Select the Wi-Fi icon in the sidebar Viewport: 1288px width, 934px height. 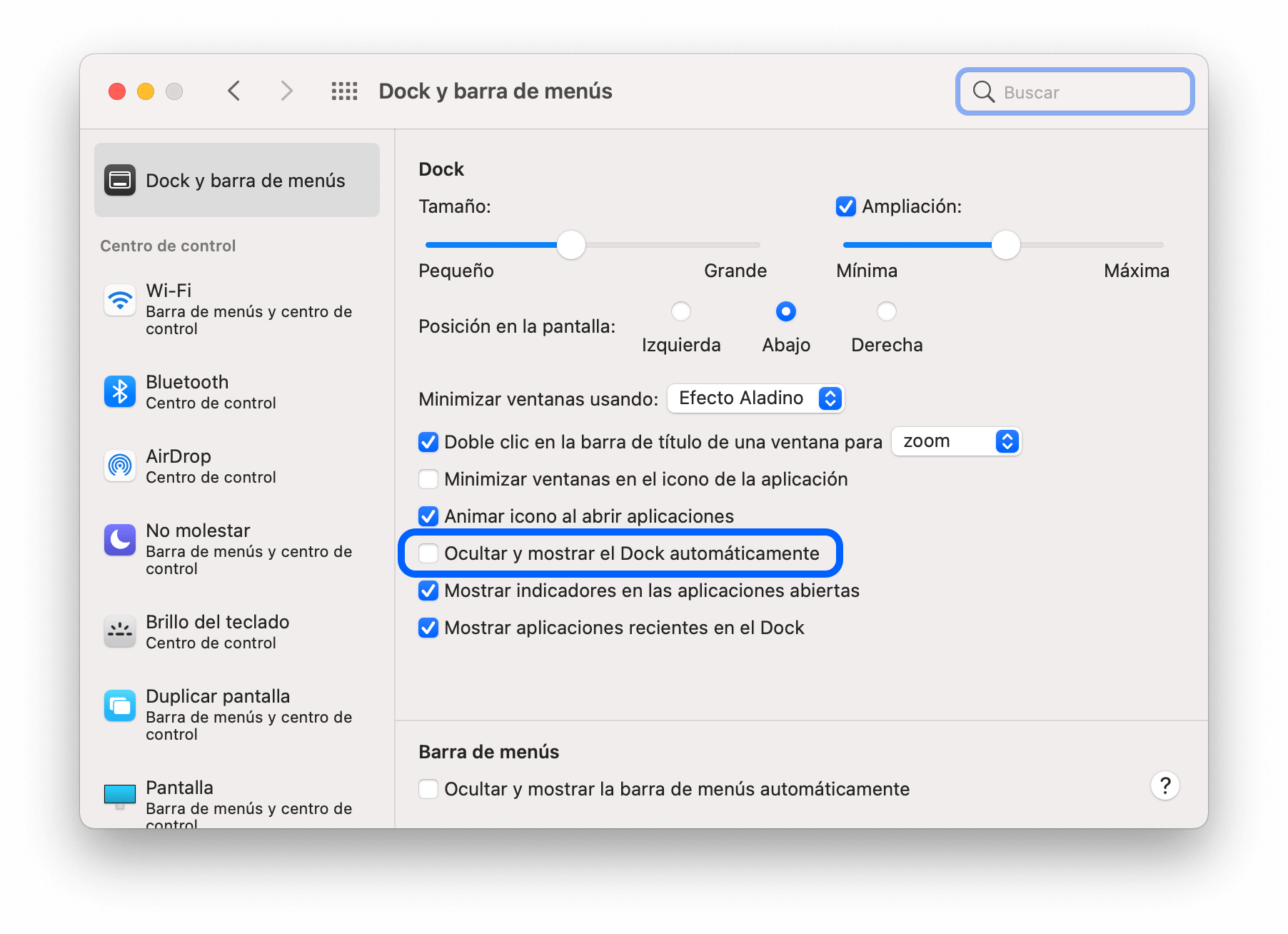[120, 300]
